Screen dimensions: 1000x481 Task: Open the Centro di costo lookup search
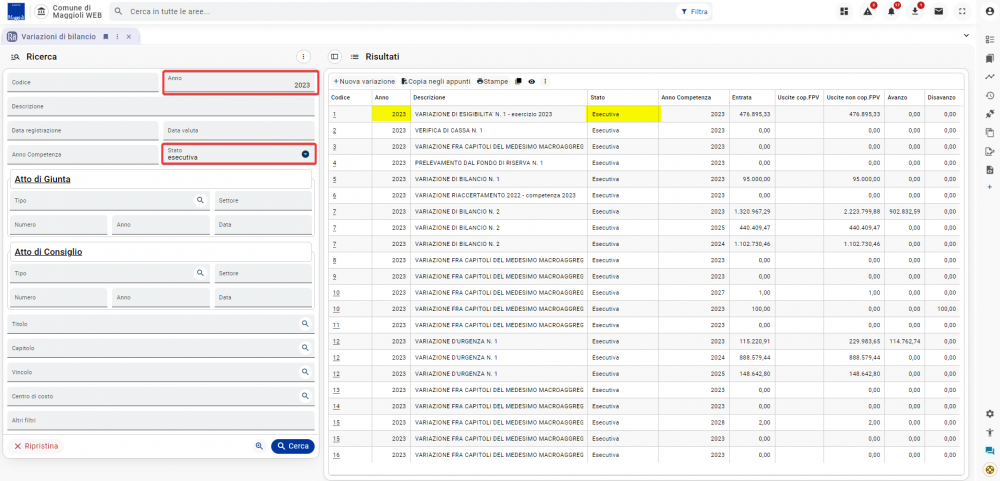click(305, 396)
